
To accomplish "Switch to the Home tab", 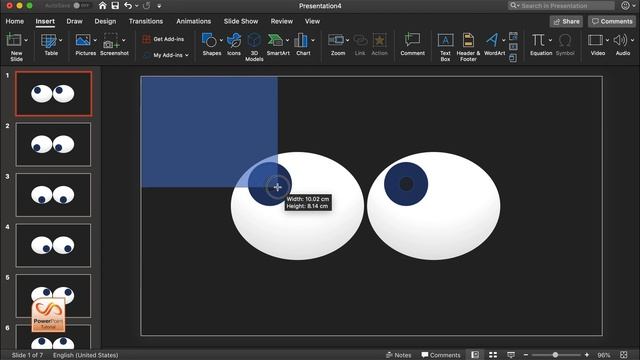I will click(15, 21).
